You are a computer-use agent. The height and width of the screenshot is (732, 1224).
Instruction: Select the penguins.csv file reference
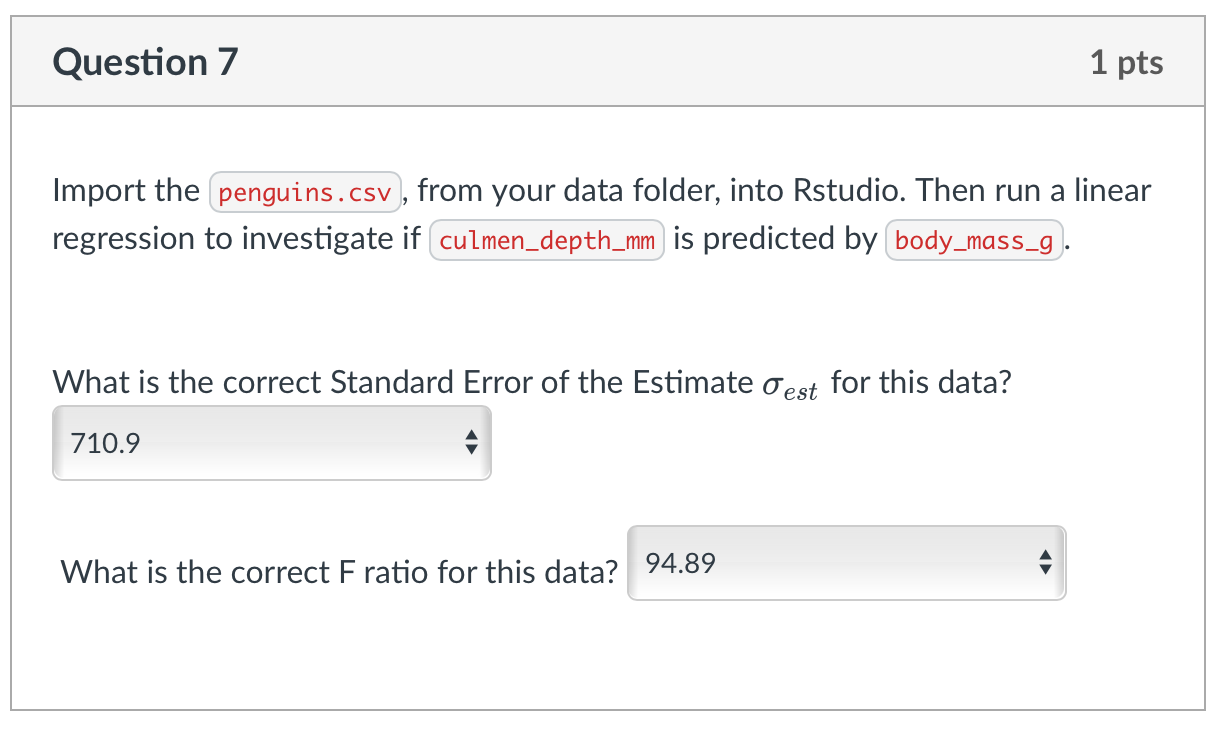point(305,191)
